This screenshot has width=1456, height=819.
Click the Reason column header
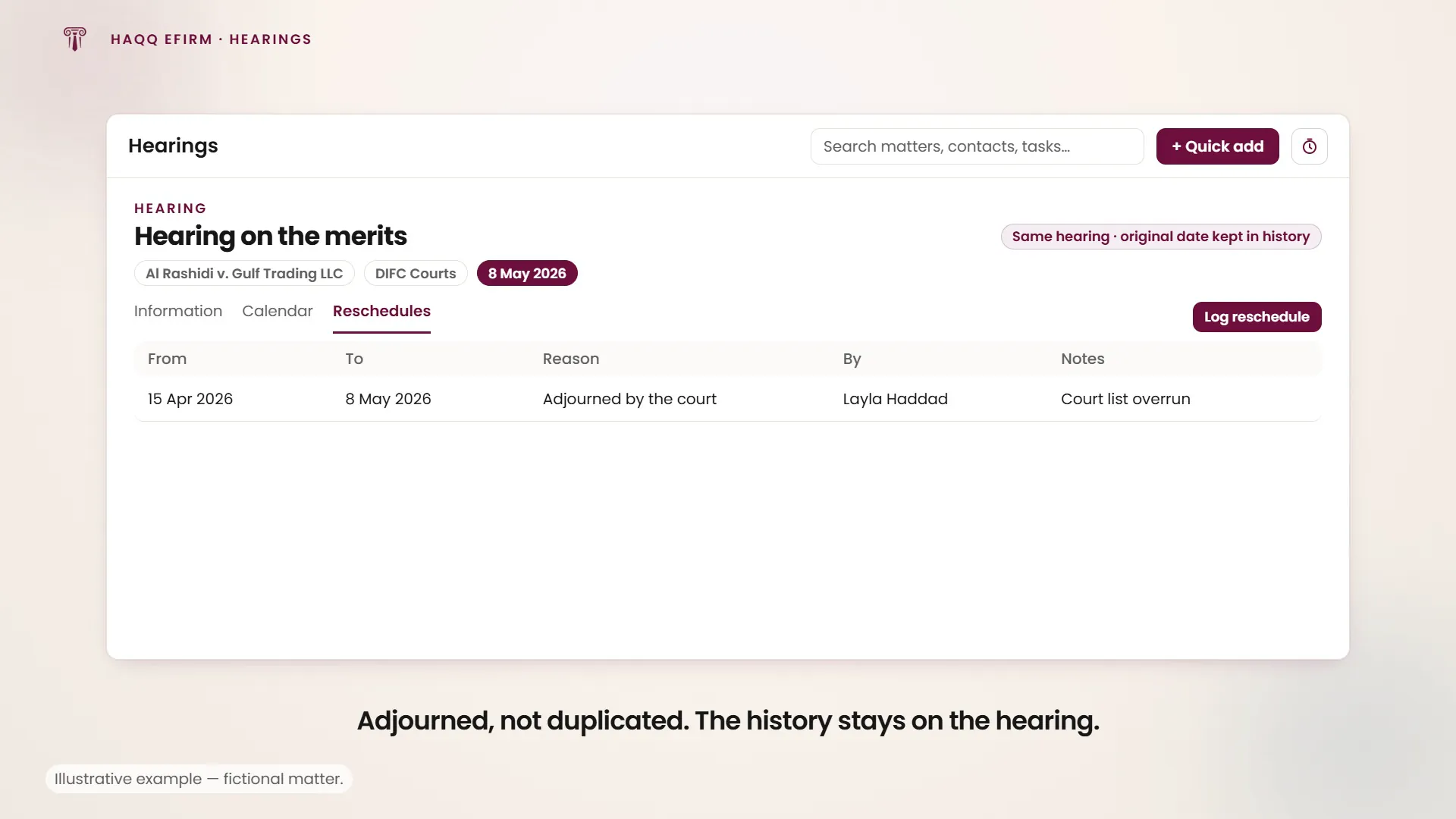[571, 359]
